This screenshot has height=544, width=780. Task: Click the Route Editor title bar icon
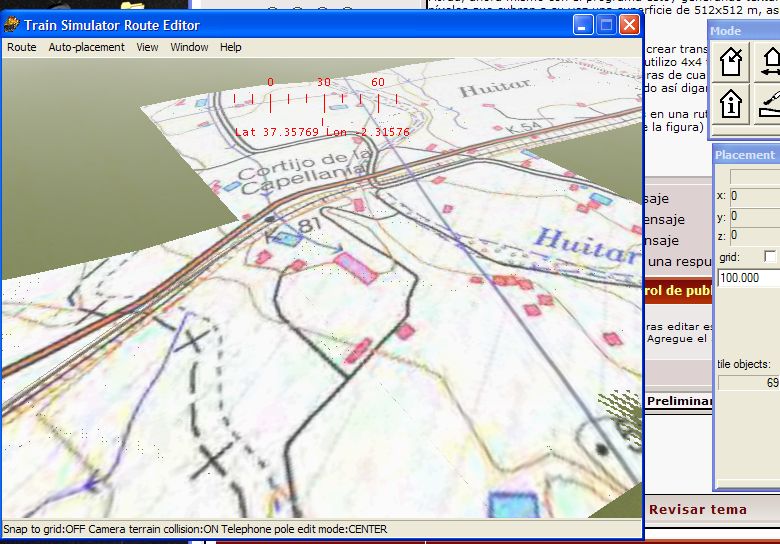[x=12, y=25]
